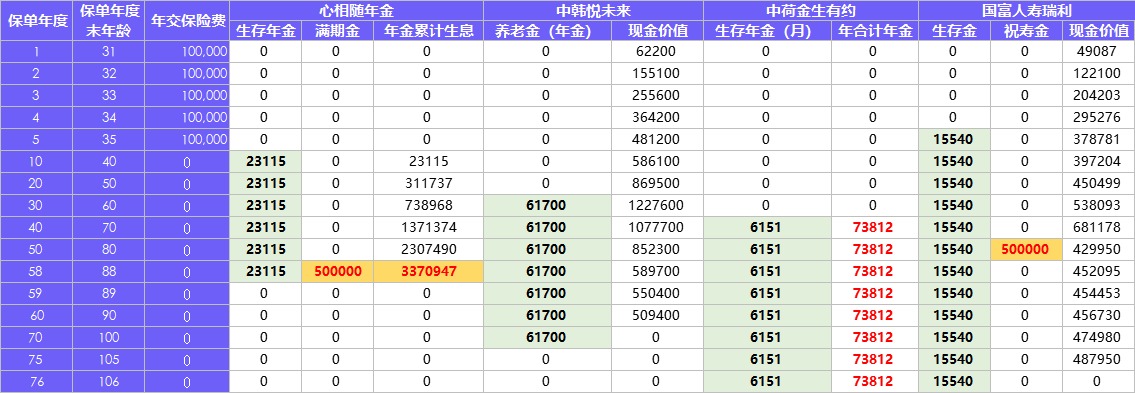The image size is (1135, 393).
Task: Select the cash value cell 62200
Action: point(657,51)
